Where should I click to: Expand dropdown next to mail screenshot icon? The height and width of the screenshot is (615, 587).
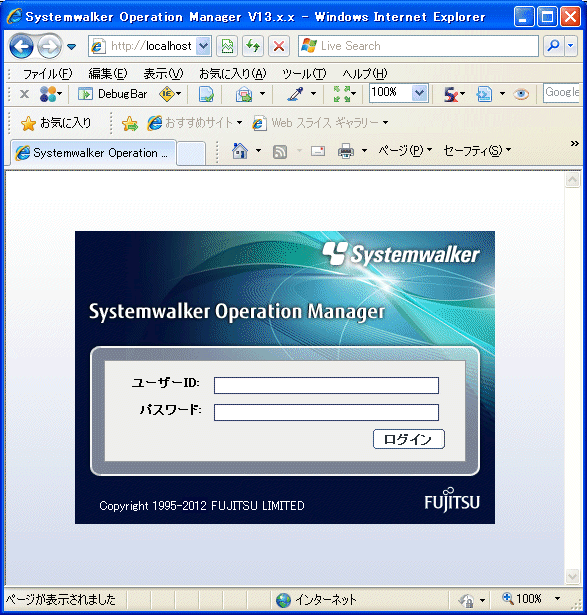[x=262, y=94]
